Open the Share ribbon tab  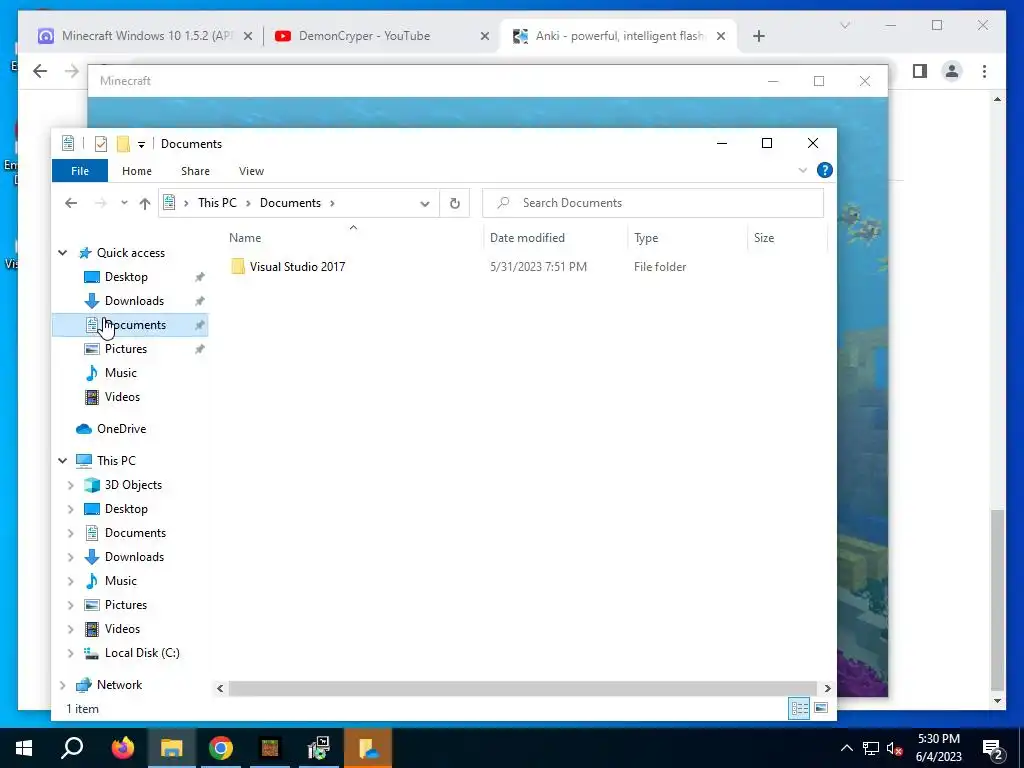tap(195, 171)
